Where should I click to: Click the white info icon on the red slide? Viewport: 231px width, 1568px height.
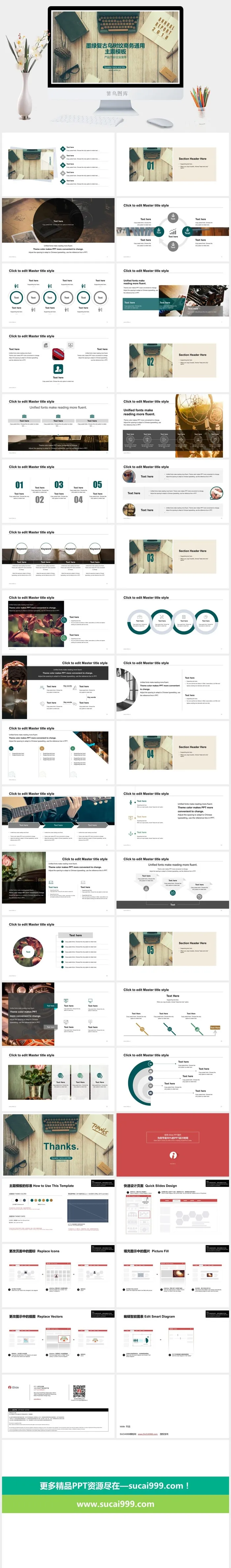coord(173,1155)
